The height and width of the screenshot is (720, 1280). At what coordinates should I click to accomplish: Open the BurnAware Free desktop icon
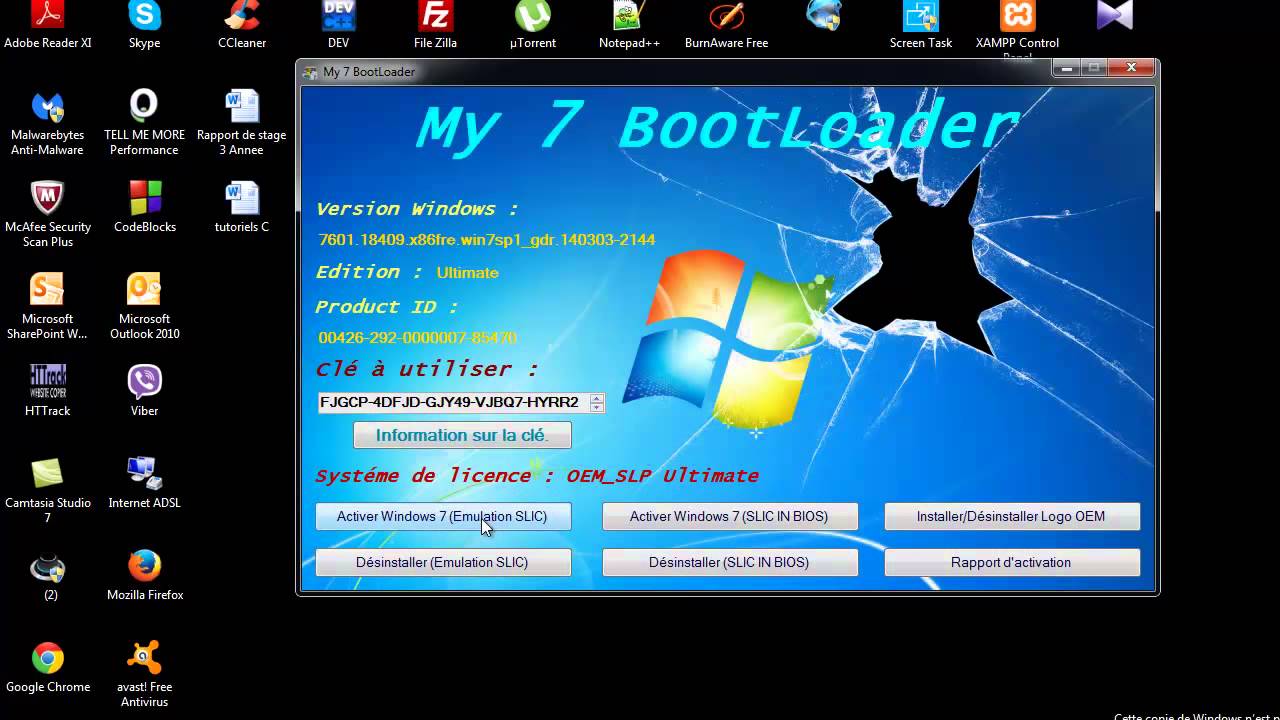[726, 26]
